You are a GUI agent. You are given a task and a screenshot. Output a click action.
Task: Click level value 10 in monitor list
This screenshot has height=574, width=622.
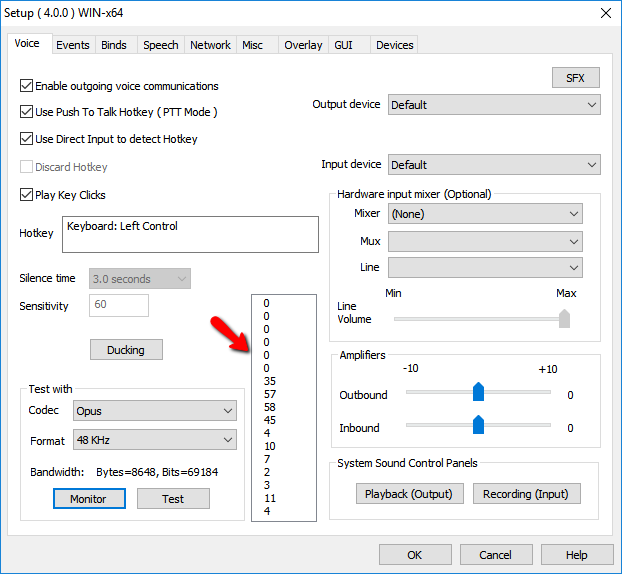tap(270, 446)
